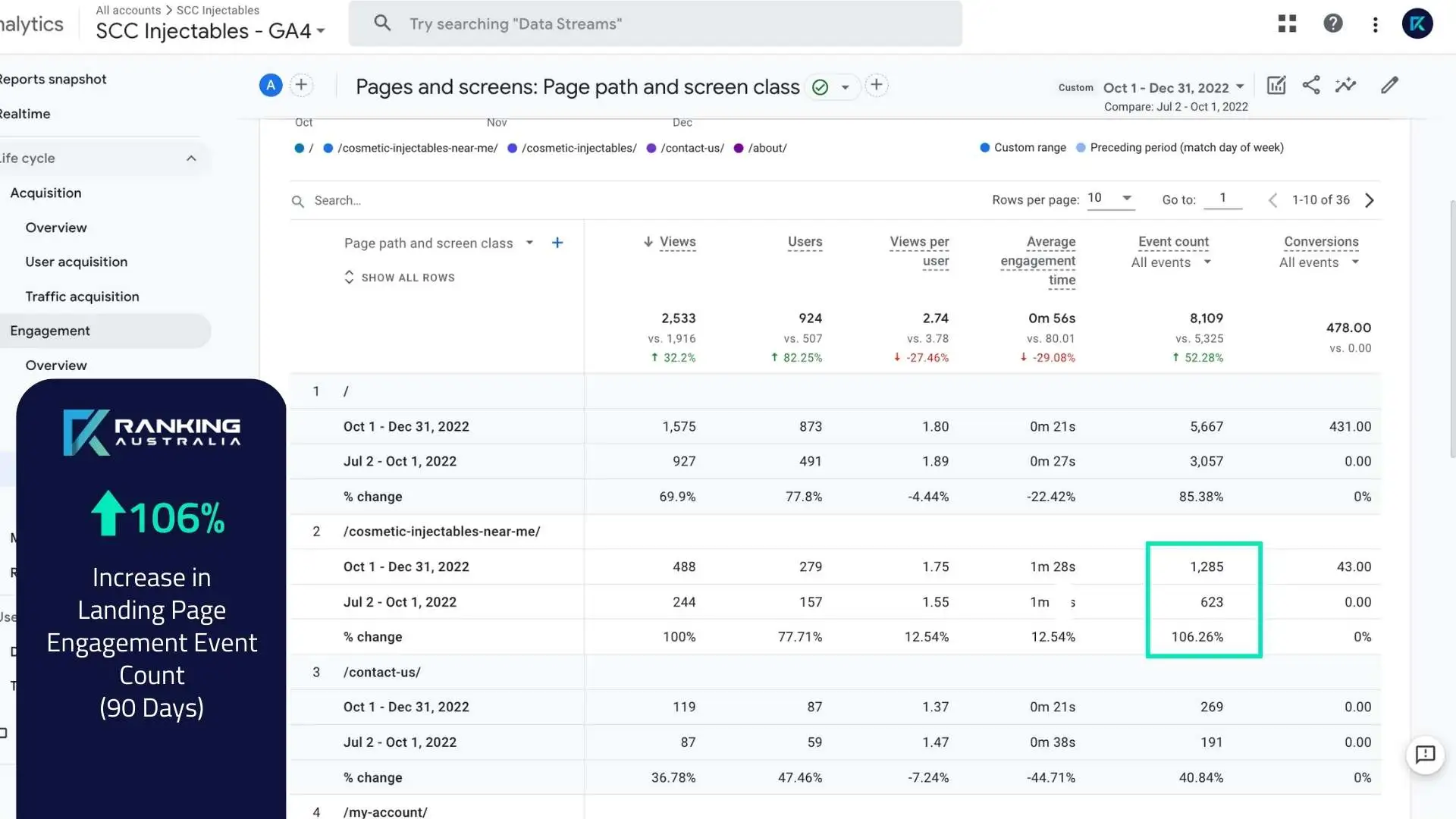Toggle the Views column sort arrow
This screenshot has width=1456, height=819.
[x=648, y=242]
